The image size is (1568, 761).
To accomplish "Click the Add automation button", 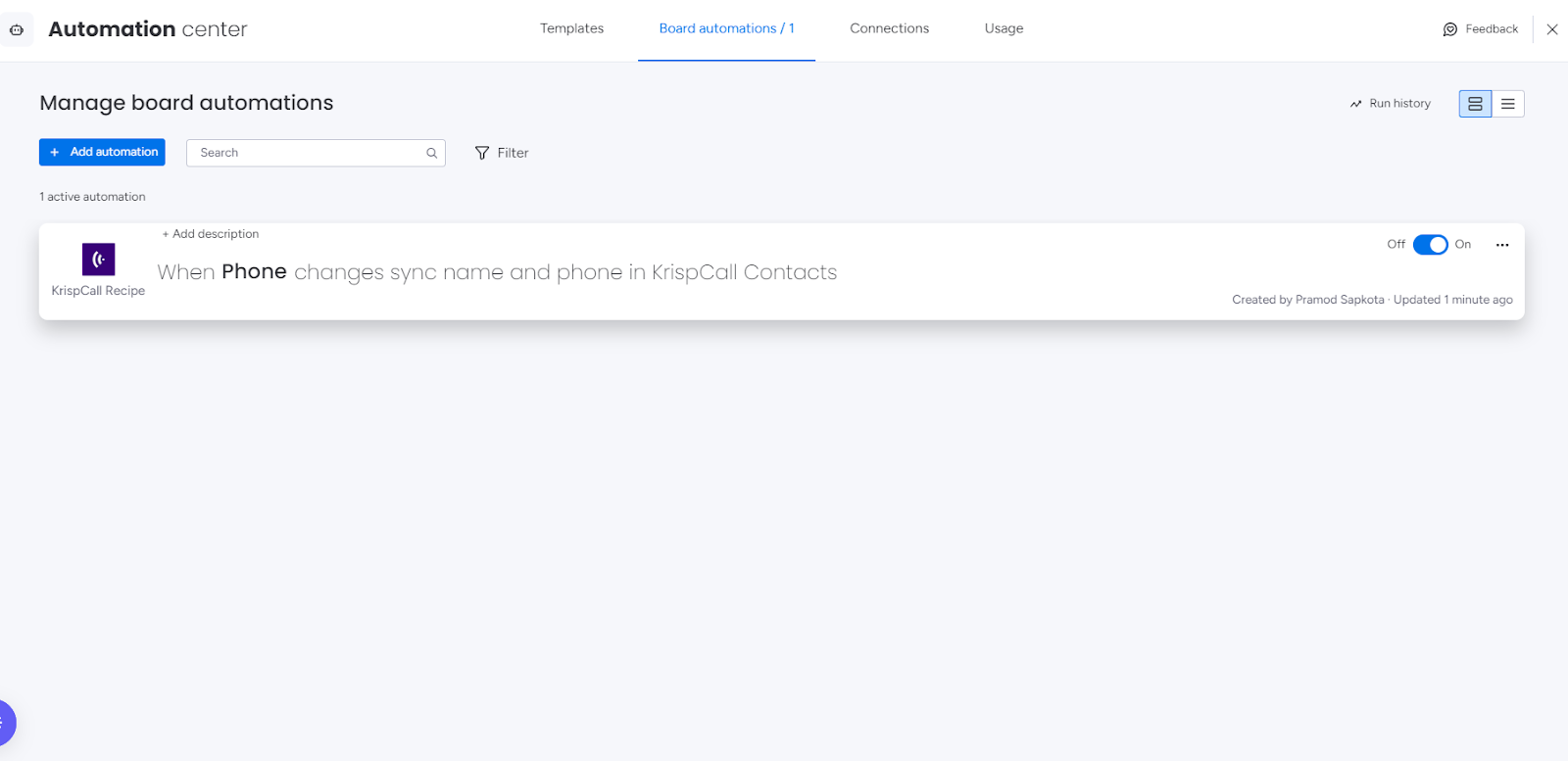I will (x=102, y=152).
